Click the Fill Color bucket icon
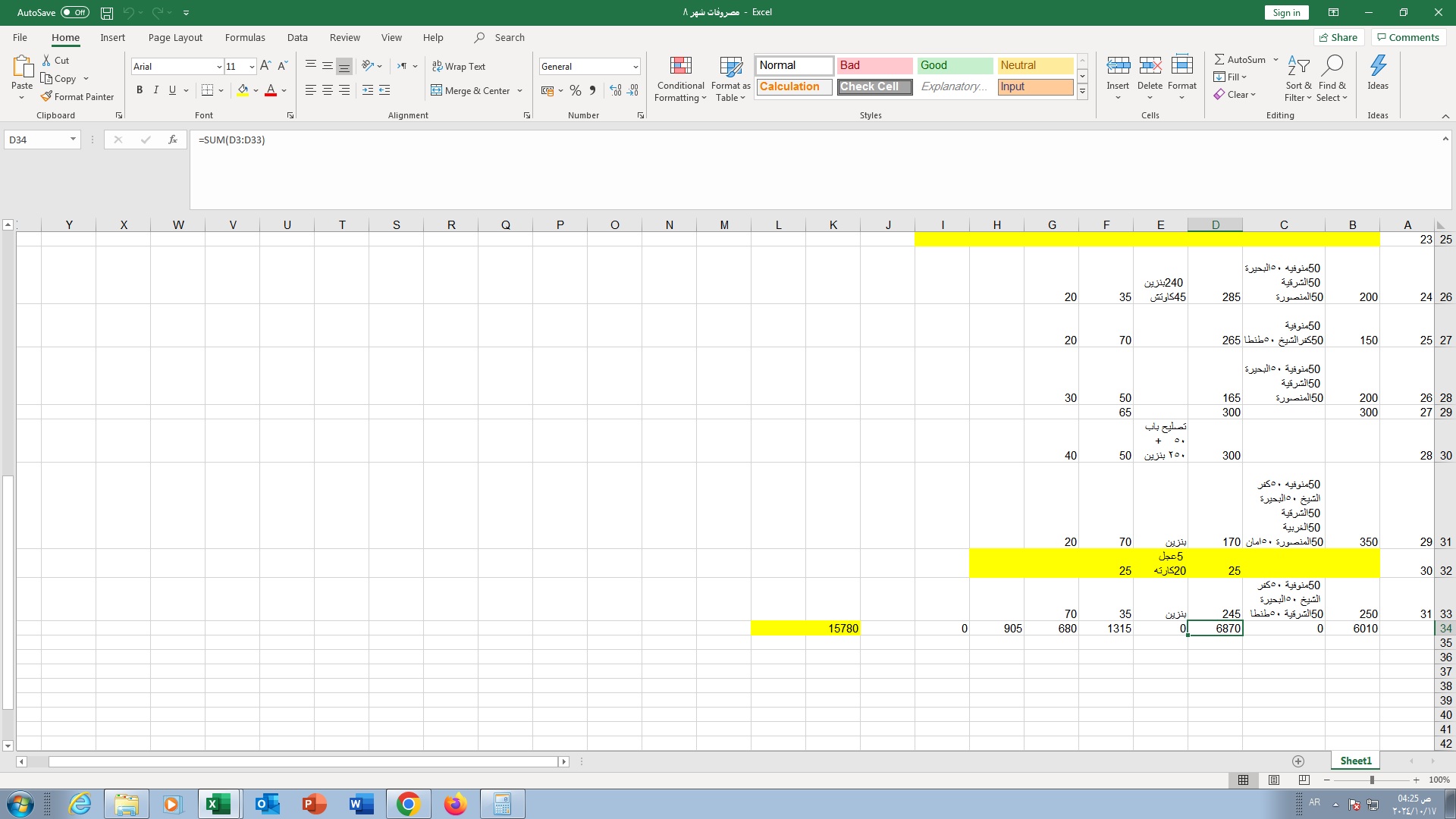1456x819 pixels. pyautogui.click(x=243, y=90)
